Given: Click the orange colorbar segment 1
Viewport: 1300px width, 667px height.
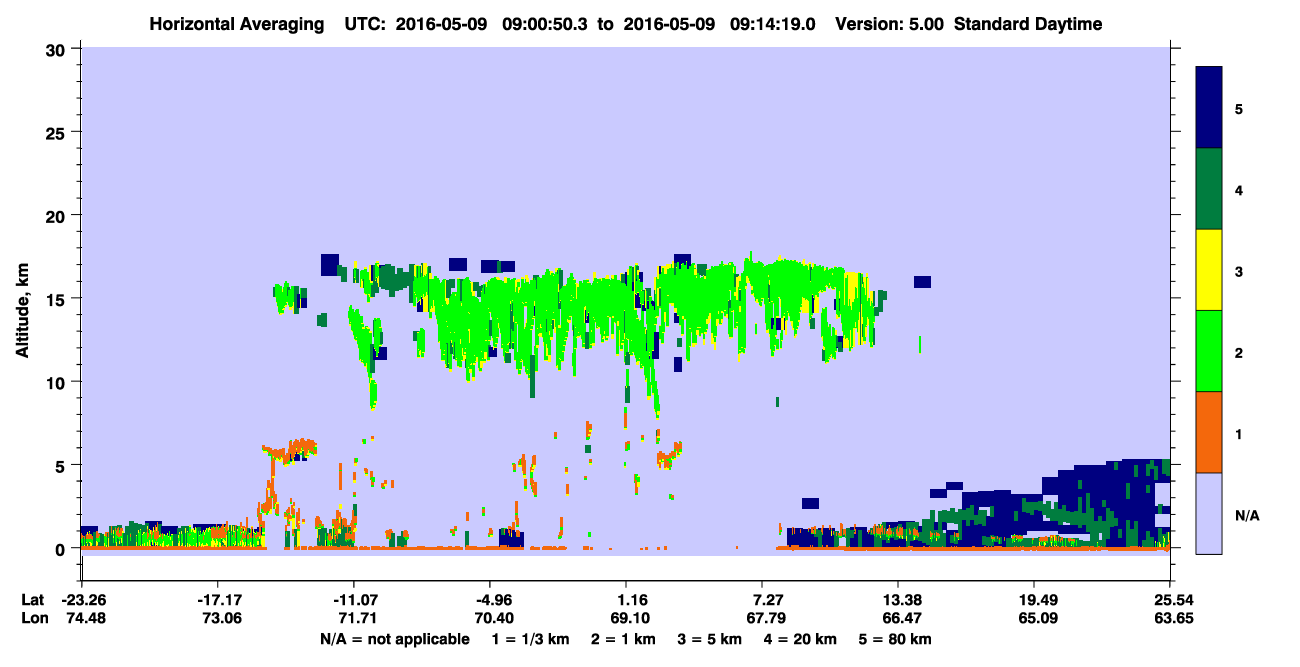Looking at the screenshot, I should tap(1210, 432).
